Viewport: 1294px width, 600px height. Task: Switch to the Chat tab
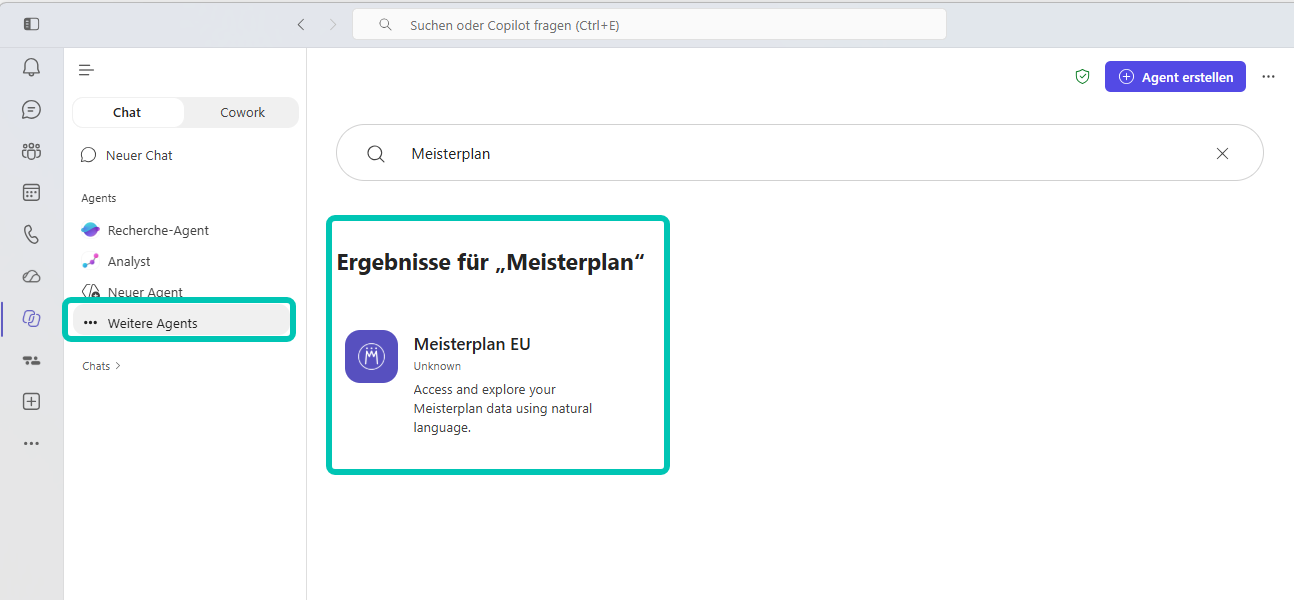[x=127, y=113]
